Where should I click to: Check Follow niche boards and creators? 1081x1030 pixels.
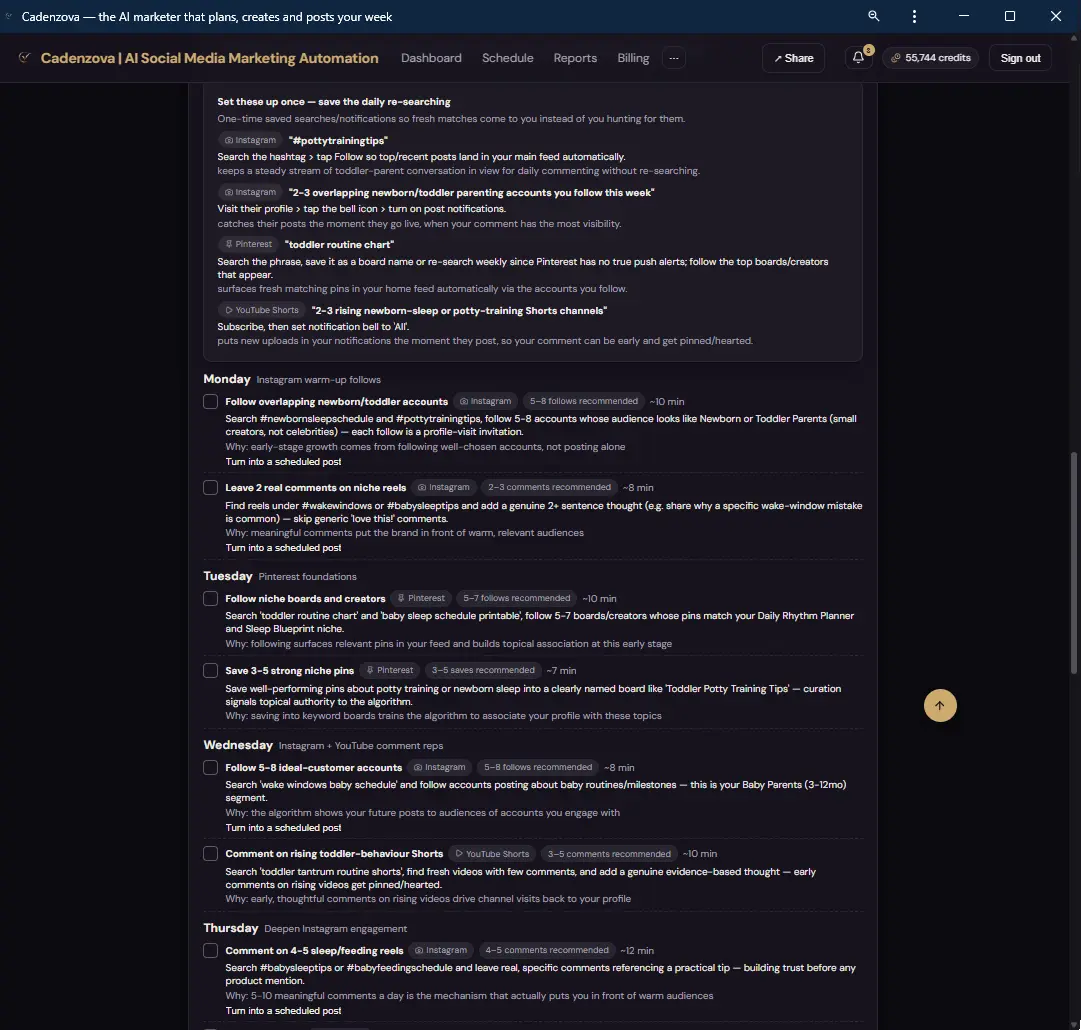pos(210,598)
